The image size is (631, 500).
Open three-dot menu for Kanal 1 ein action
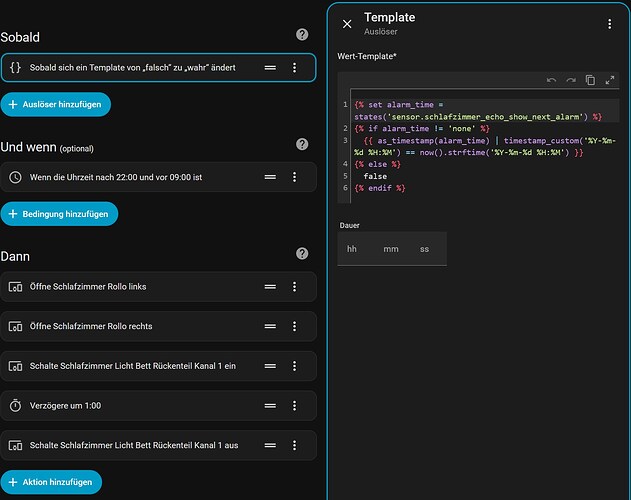[x=295, y=366]
